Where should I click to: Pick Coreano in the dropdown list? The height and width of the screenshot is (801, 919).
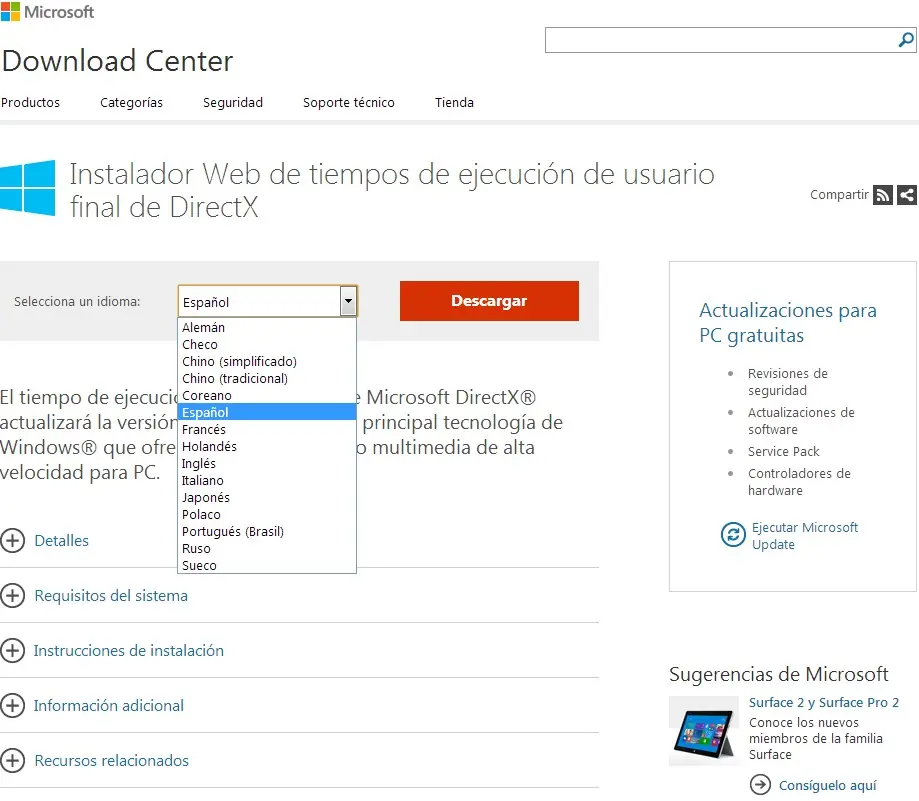coord(267,396)
